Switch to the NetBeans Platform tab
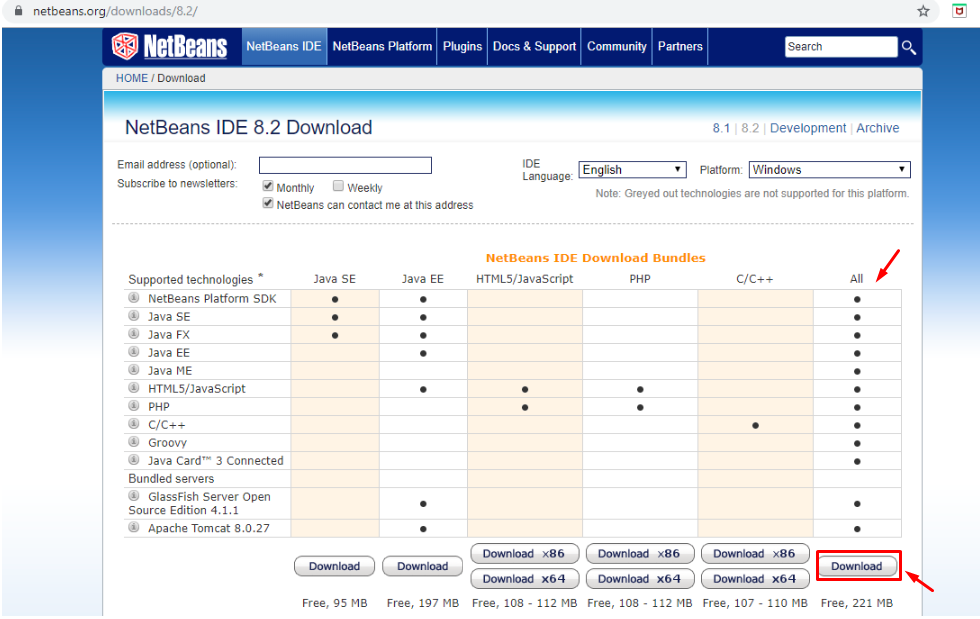Image resolution: width=980 pixels, height=619 pixels. click(381, 46)
